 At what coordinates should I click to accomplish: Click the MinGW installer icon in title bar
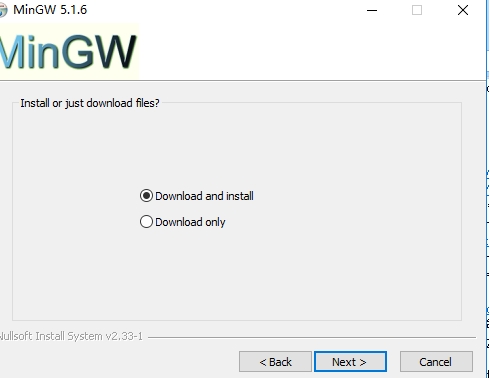pos(3,10)
